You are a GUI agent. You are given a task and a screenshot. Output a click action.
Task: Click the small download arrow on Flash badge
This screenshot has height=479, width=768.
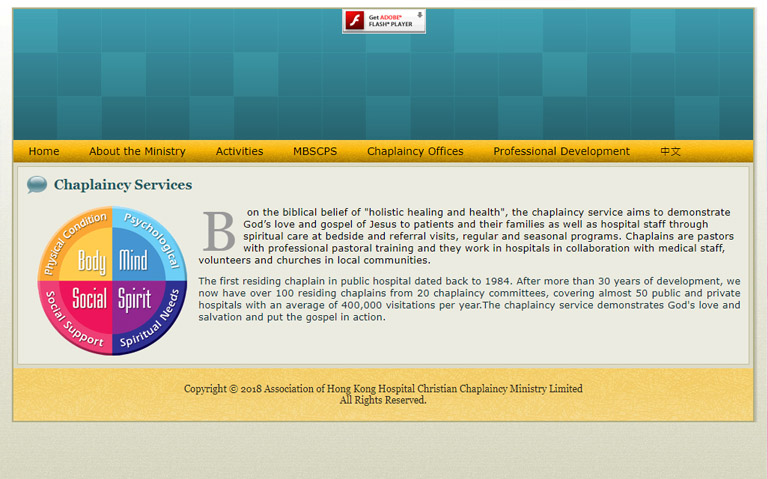coord(419,16)
